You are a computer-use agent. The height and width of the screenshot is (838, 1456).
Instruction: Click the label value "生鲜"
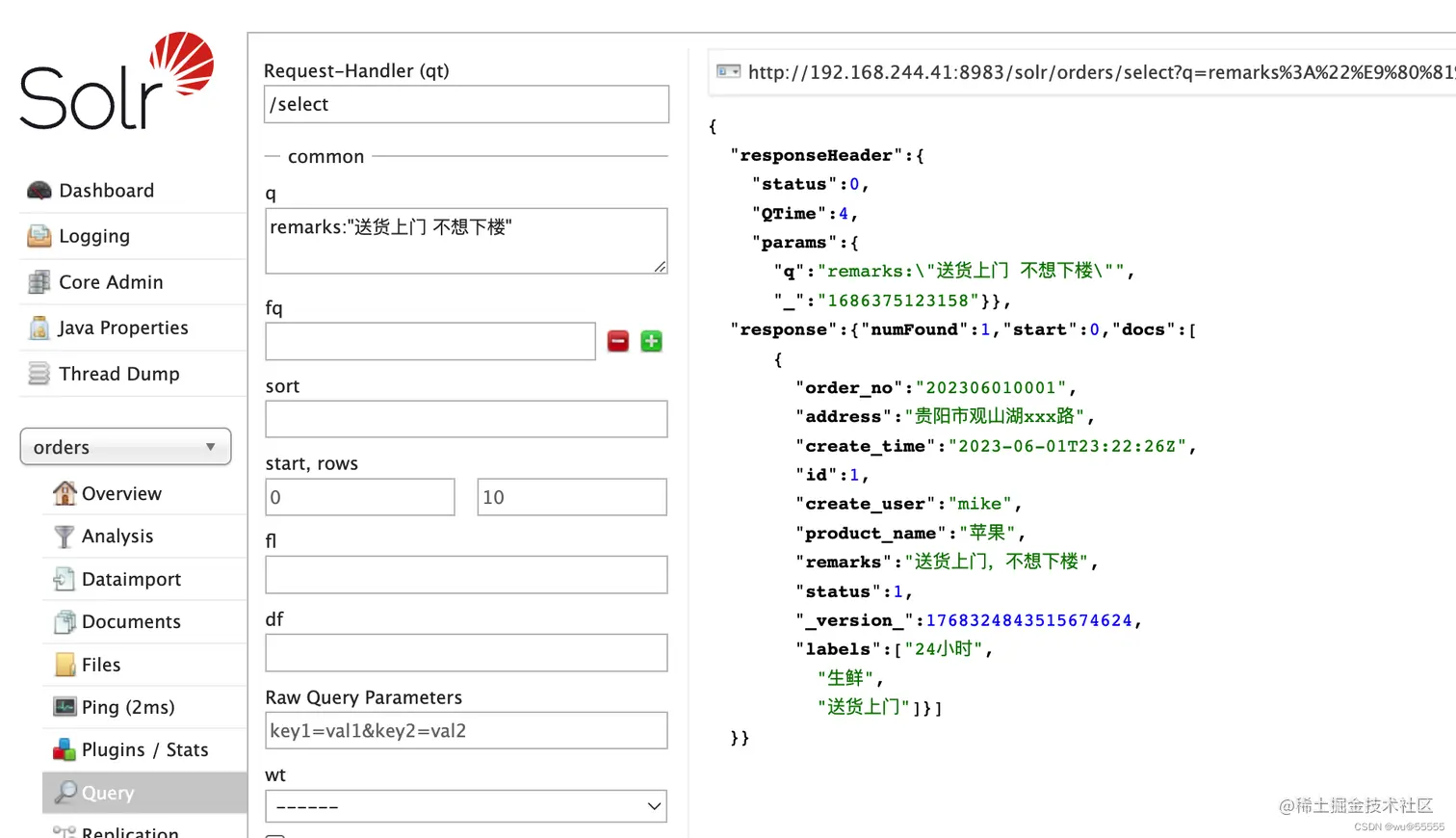click(x=845, y=678)
